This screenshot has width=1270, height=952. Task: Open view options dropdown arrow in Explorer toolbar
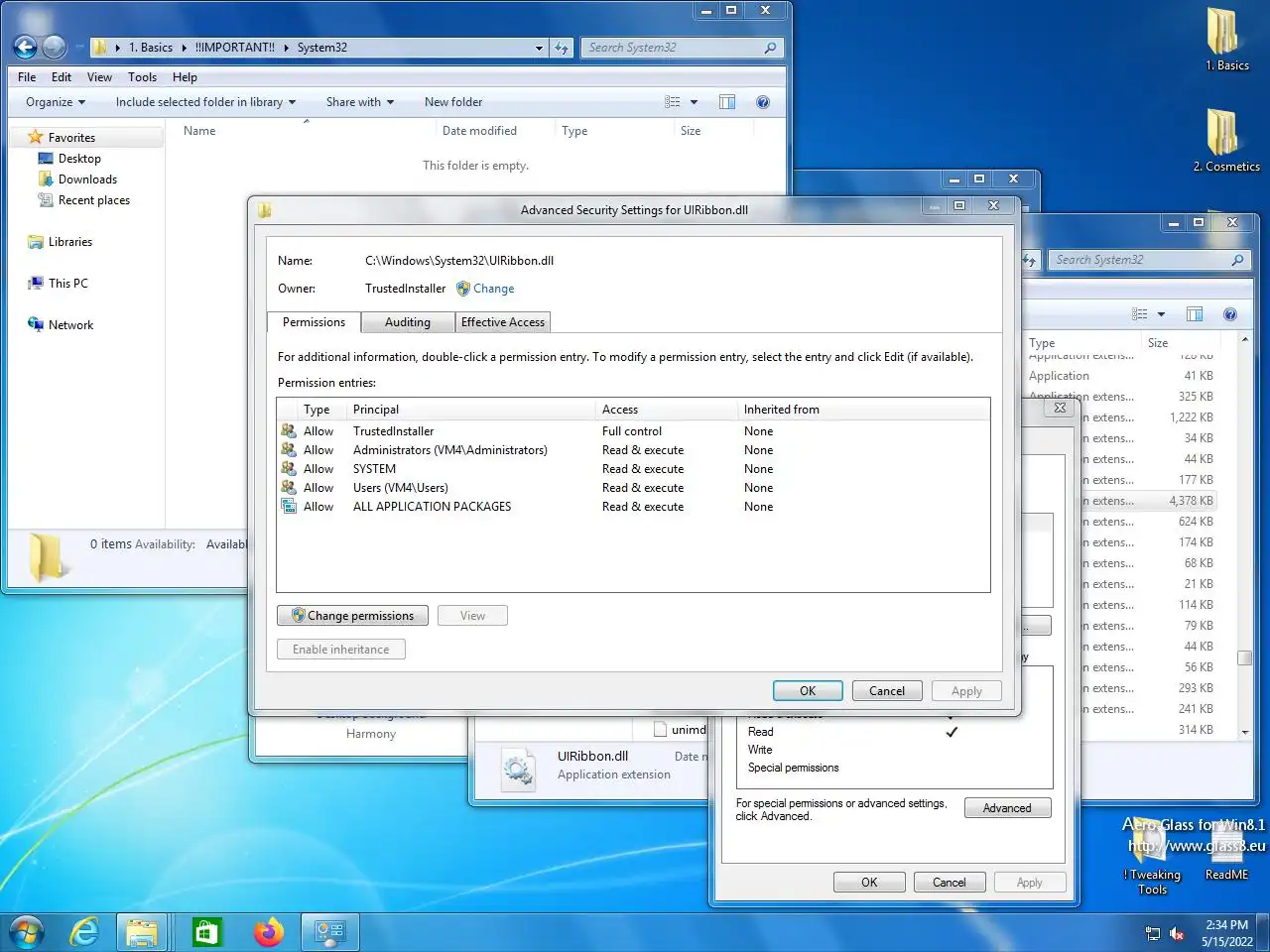point(694,102)
